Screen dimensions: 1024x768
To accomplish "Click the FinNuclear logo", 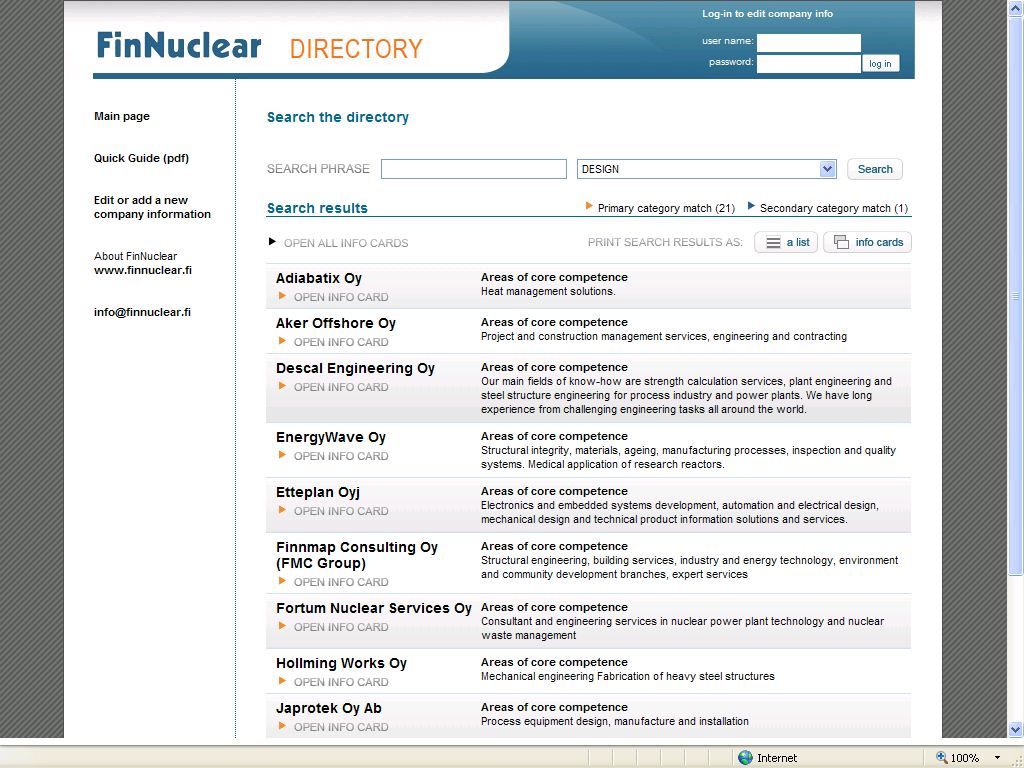I will click(x=178, y=46).
